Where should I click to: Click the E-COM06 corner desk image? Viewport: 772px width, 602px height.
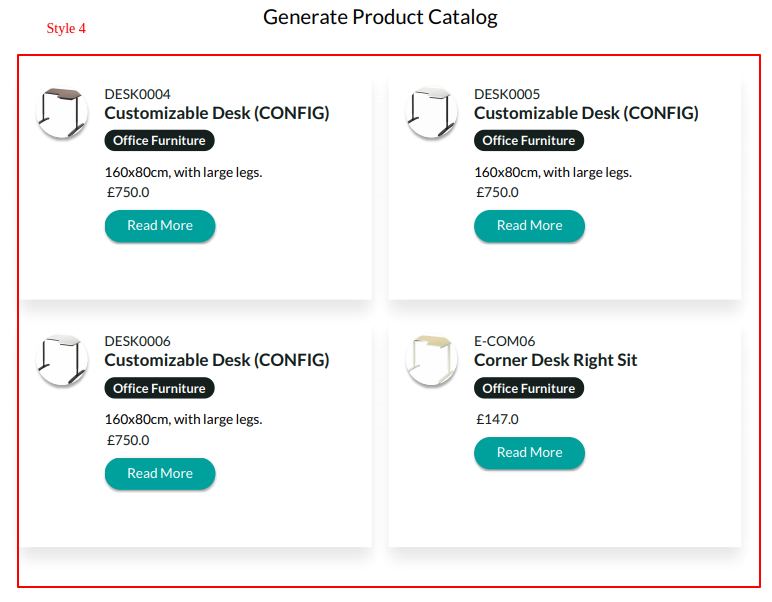click(x=431, y=359)
